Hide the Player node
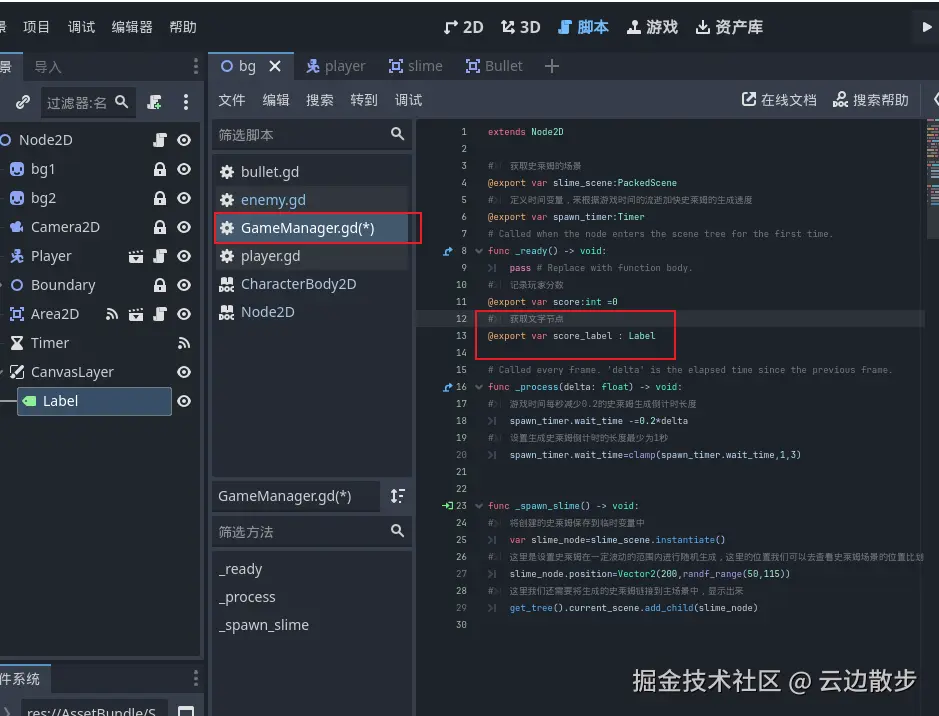This screenshot has width=939, height=716. pos(184,256)
